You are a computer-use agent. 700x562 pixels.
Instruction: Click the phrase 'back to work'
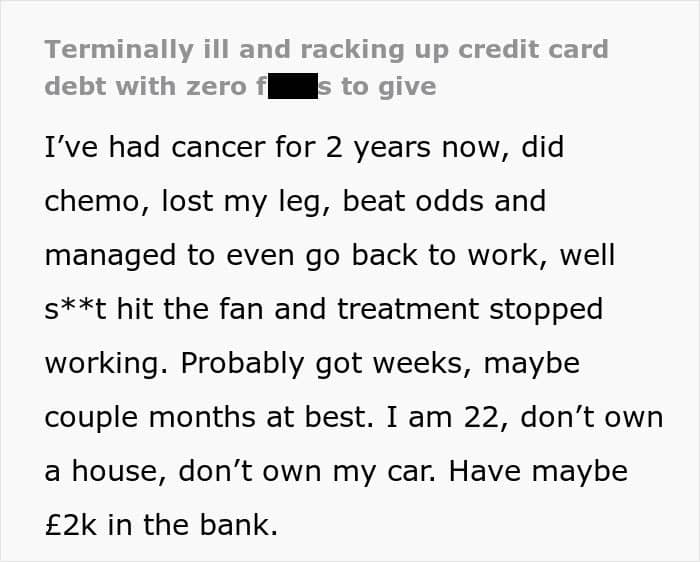coord(445,255)
